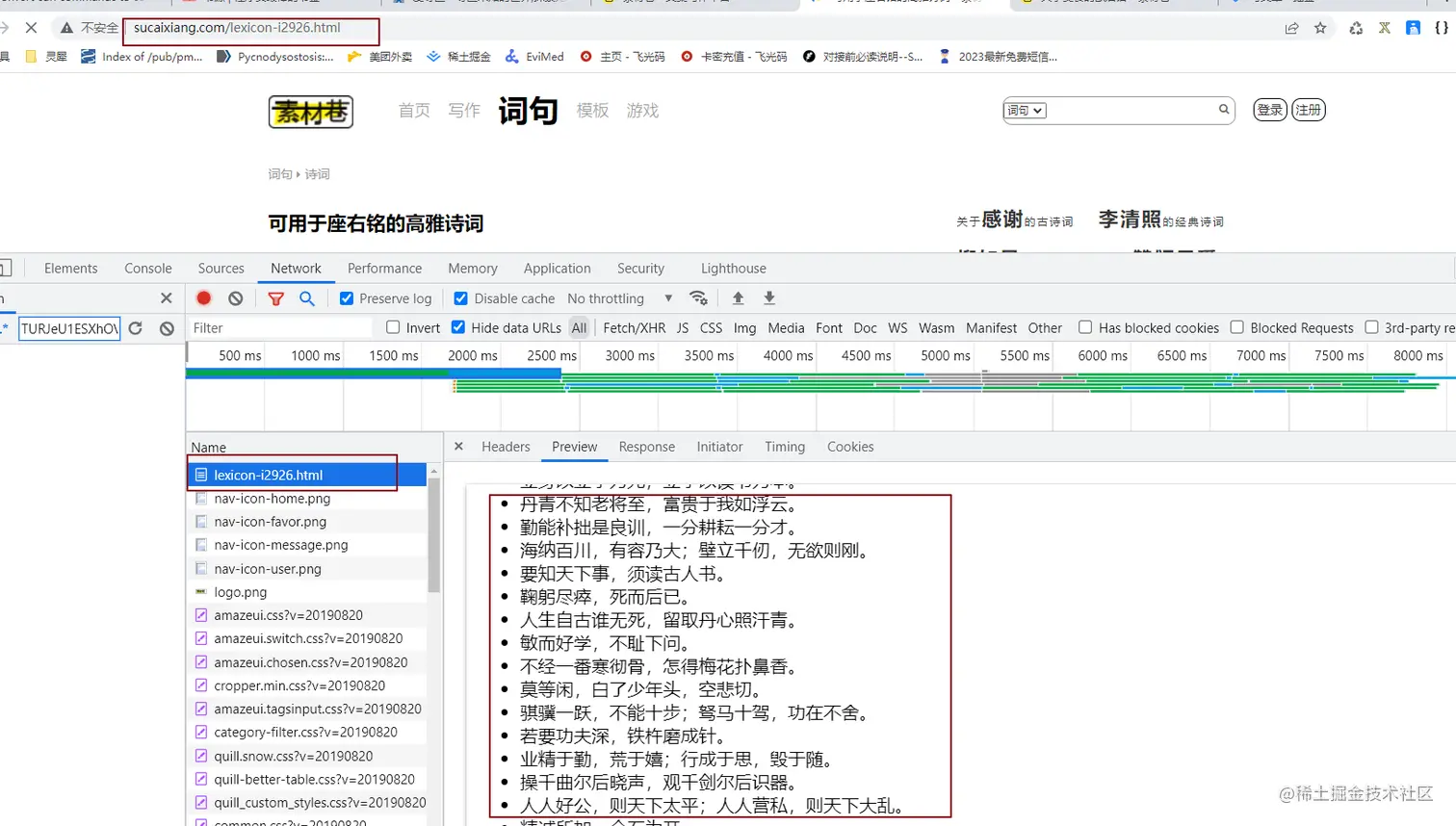Screen dimensions: 1456x826
Task: Open the request Timing tab
Action: click(785, 447)
